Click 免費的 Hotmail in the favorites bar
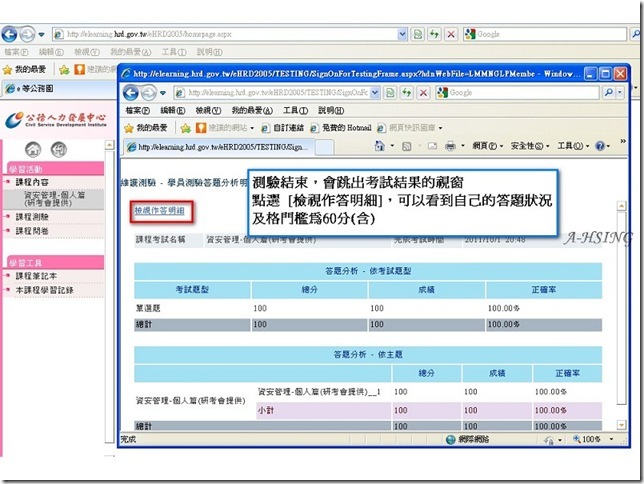 tap(341, 128)
